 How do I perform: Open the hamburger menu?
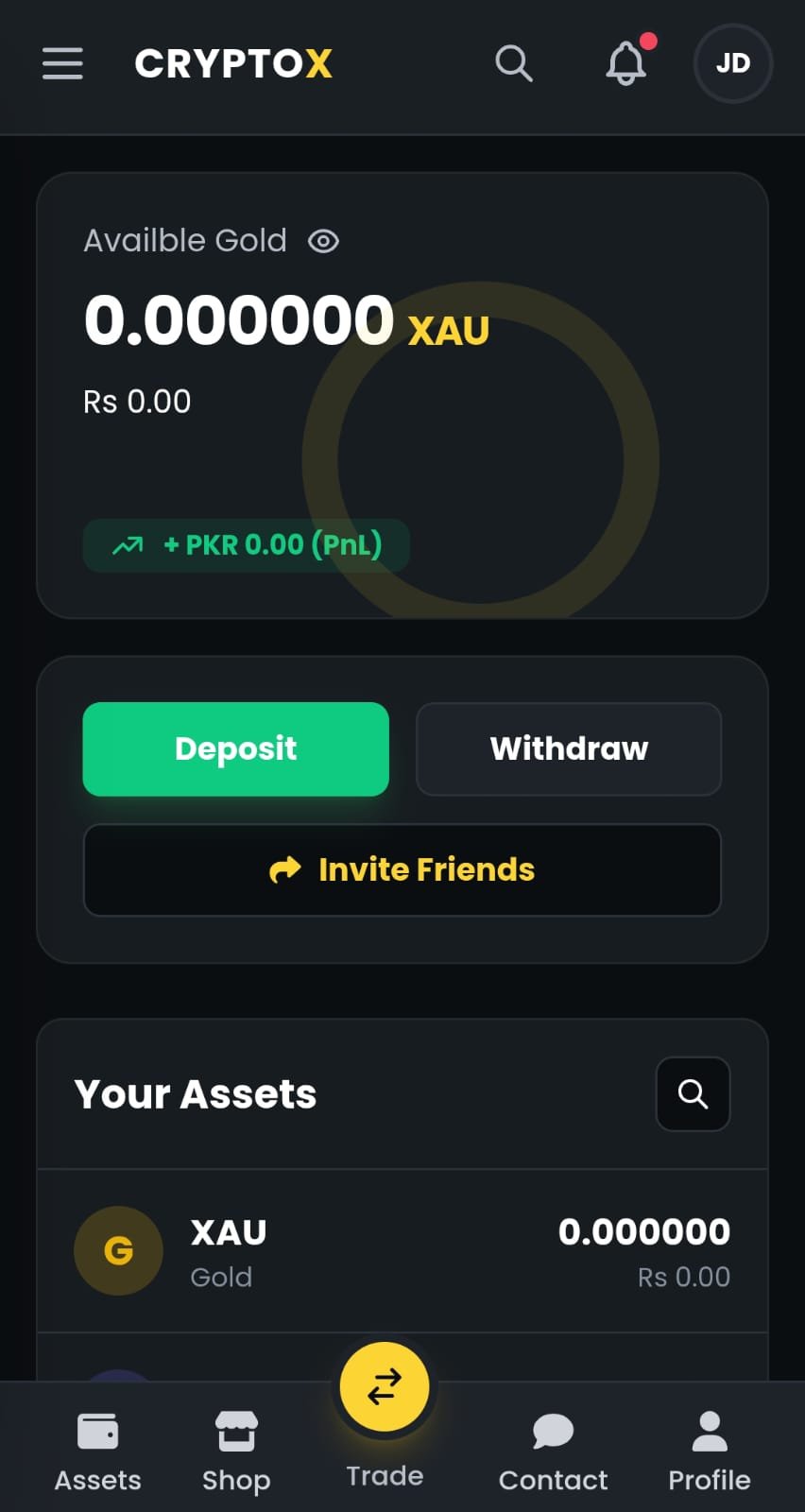(62, 63)
